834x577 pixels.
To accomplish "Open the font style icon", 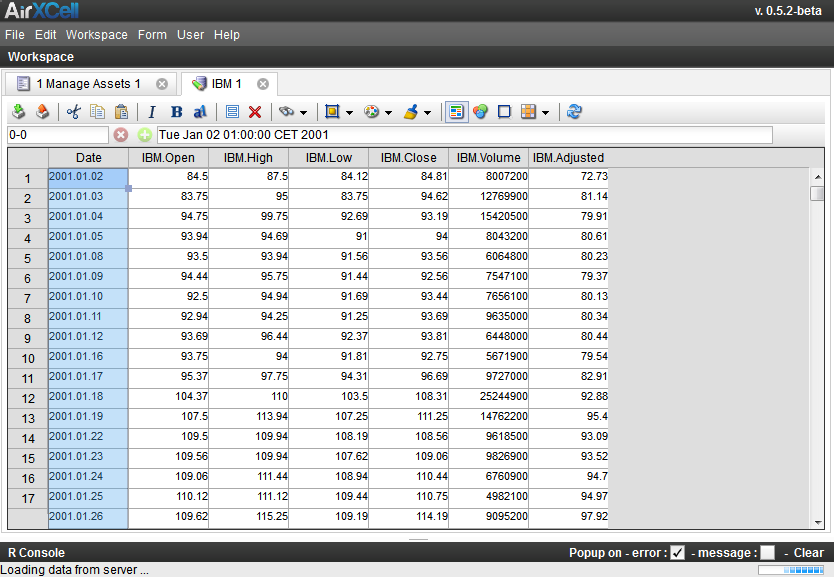I will tap(200, 112).
